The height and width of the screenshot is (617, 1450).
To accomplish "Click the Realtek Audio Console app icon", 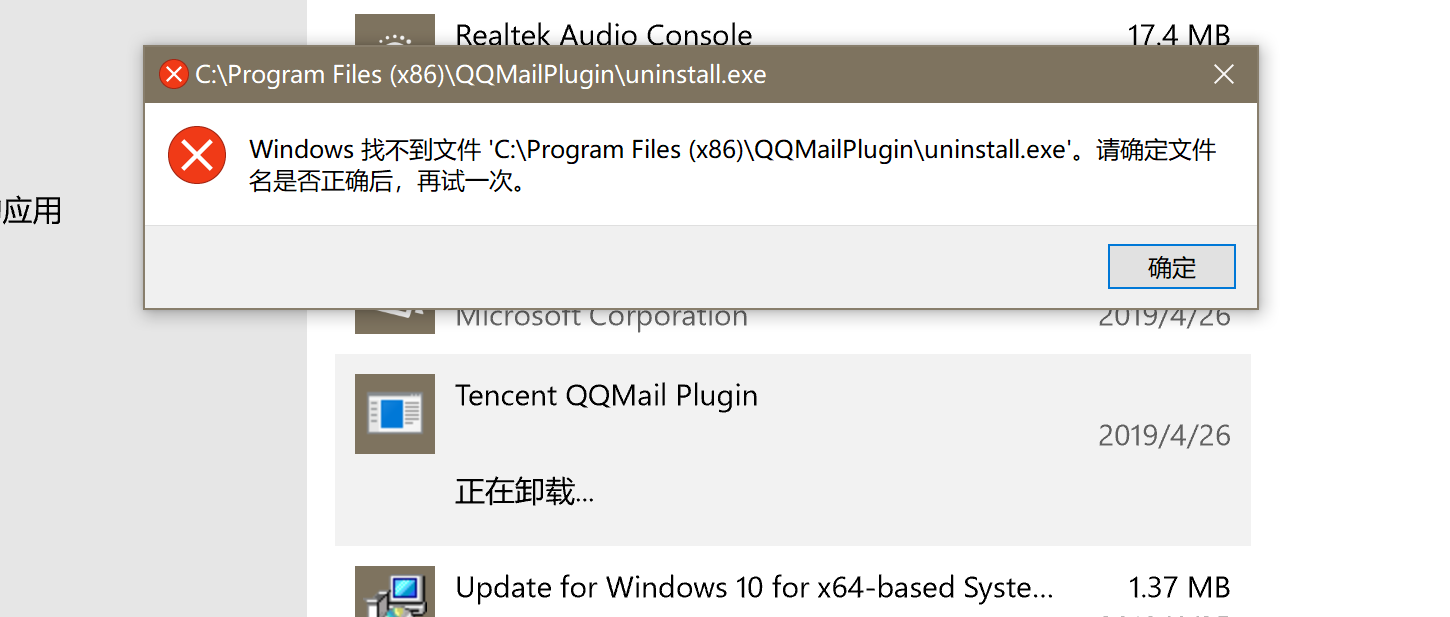I will coord(395,29).
